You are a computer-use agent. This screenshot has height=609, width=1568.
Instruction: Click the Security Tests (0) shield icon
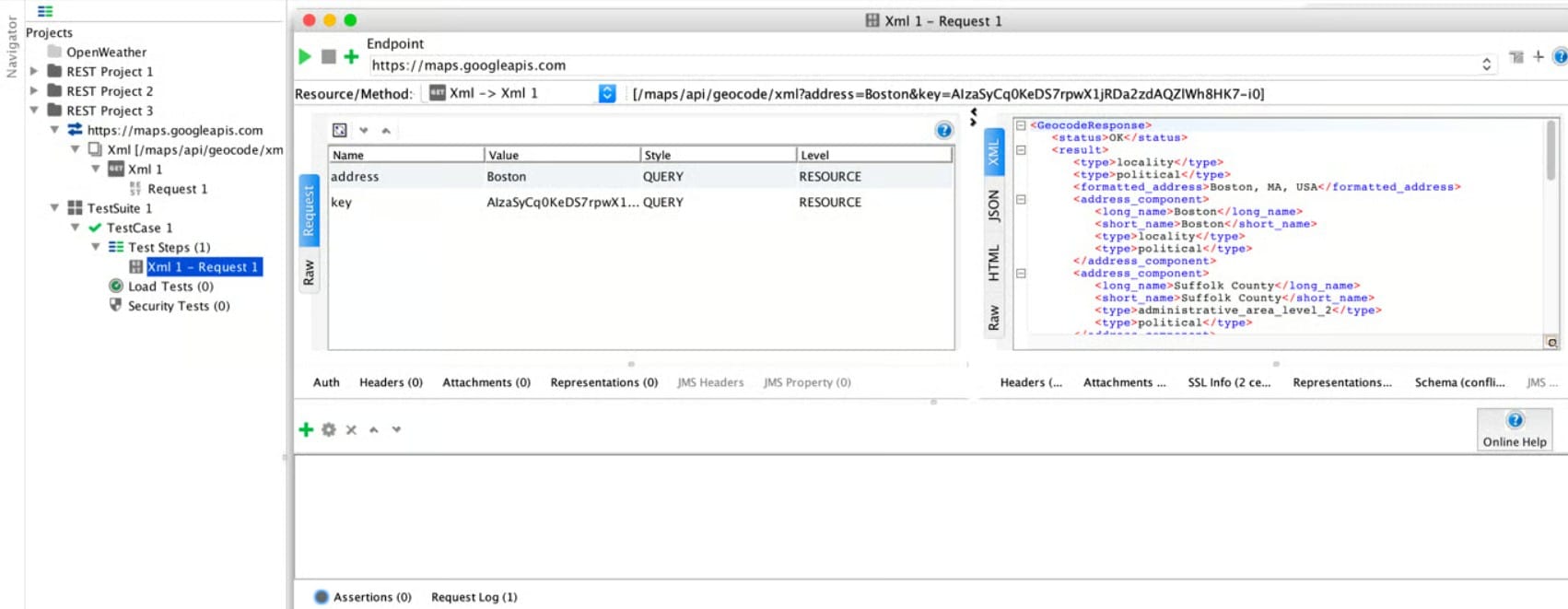point(116,305)
